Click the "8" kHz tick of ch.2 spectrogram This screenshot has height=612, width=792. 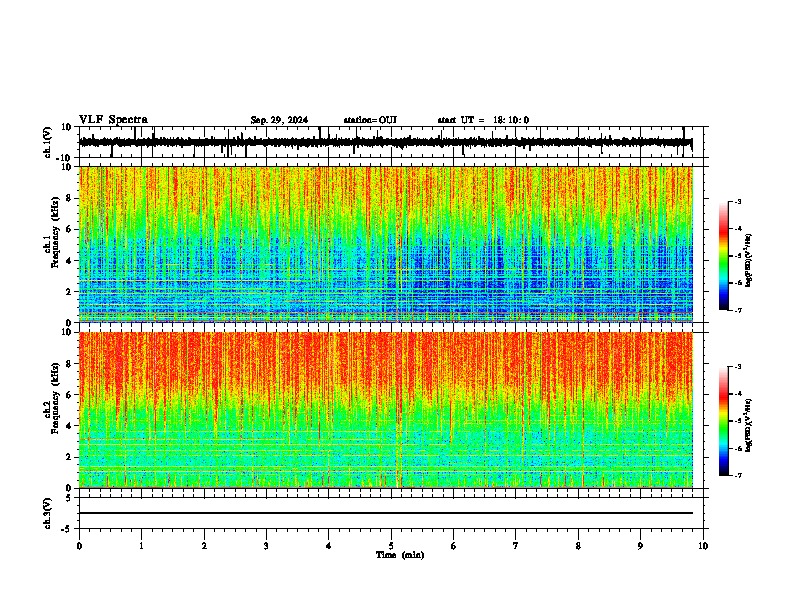pyautogui.click(x=69, y=364)
